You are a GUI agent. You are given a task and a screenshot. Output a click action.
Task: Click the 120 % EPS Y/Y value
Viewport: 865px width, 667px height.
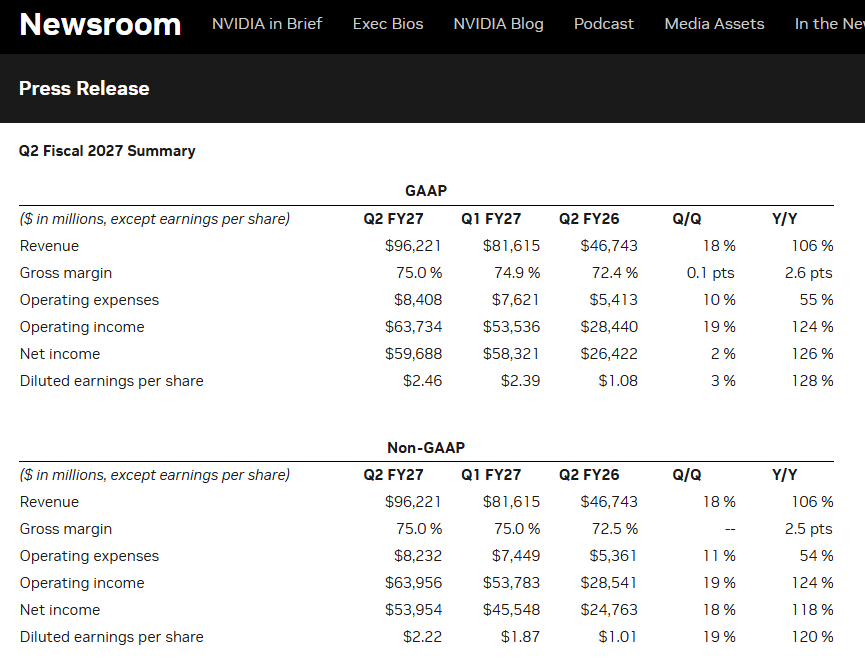(x=813, y=637)
